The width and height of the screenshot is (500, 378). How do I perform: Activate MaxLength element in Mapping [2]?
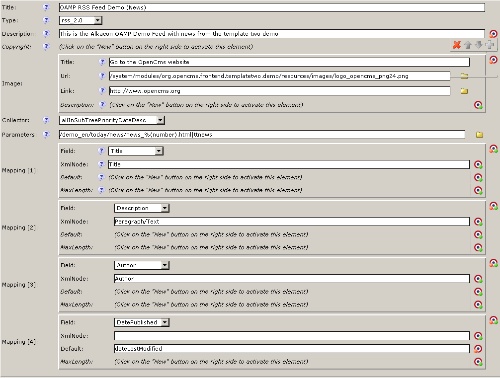(x=478, y=247)
